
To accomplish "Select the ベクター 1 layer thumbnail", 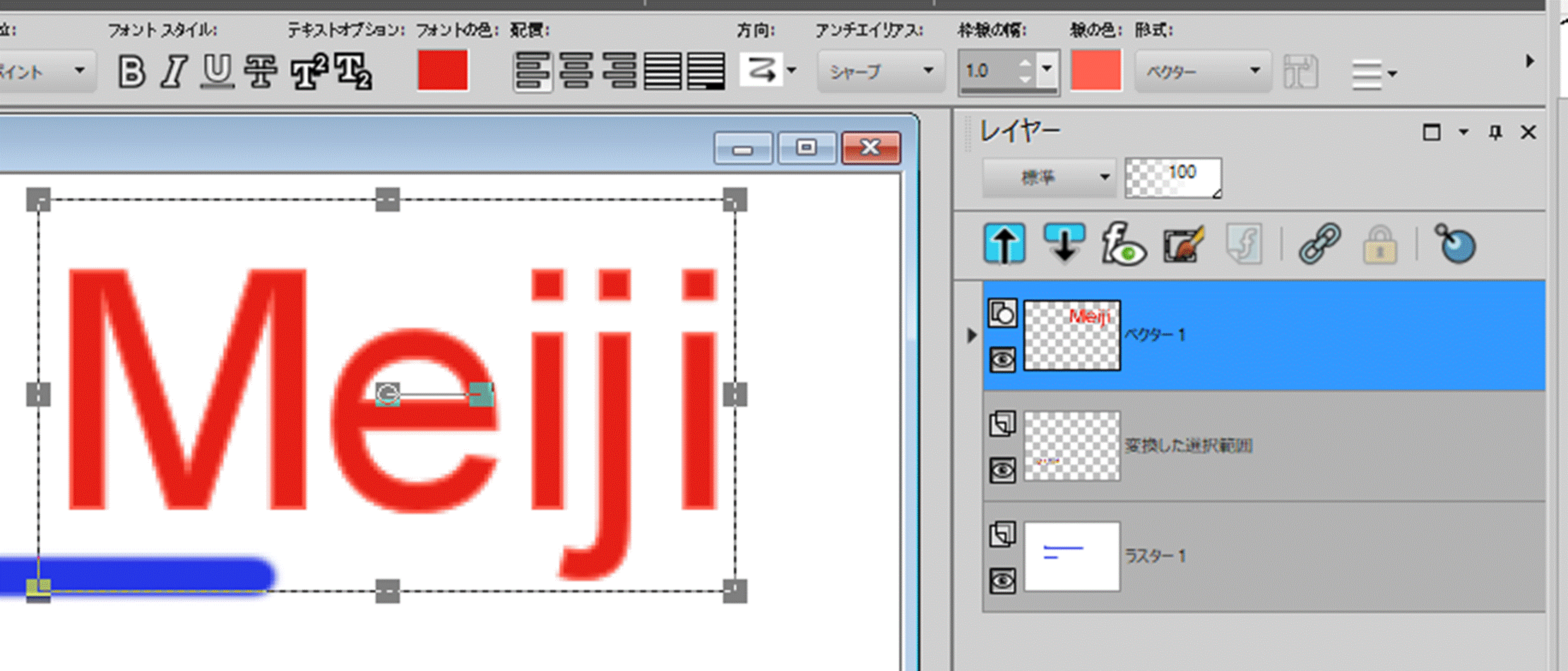I will point(1071,335).
